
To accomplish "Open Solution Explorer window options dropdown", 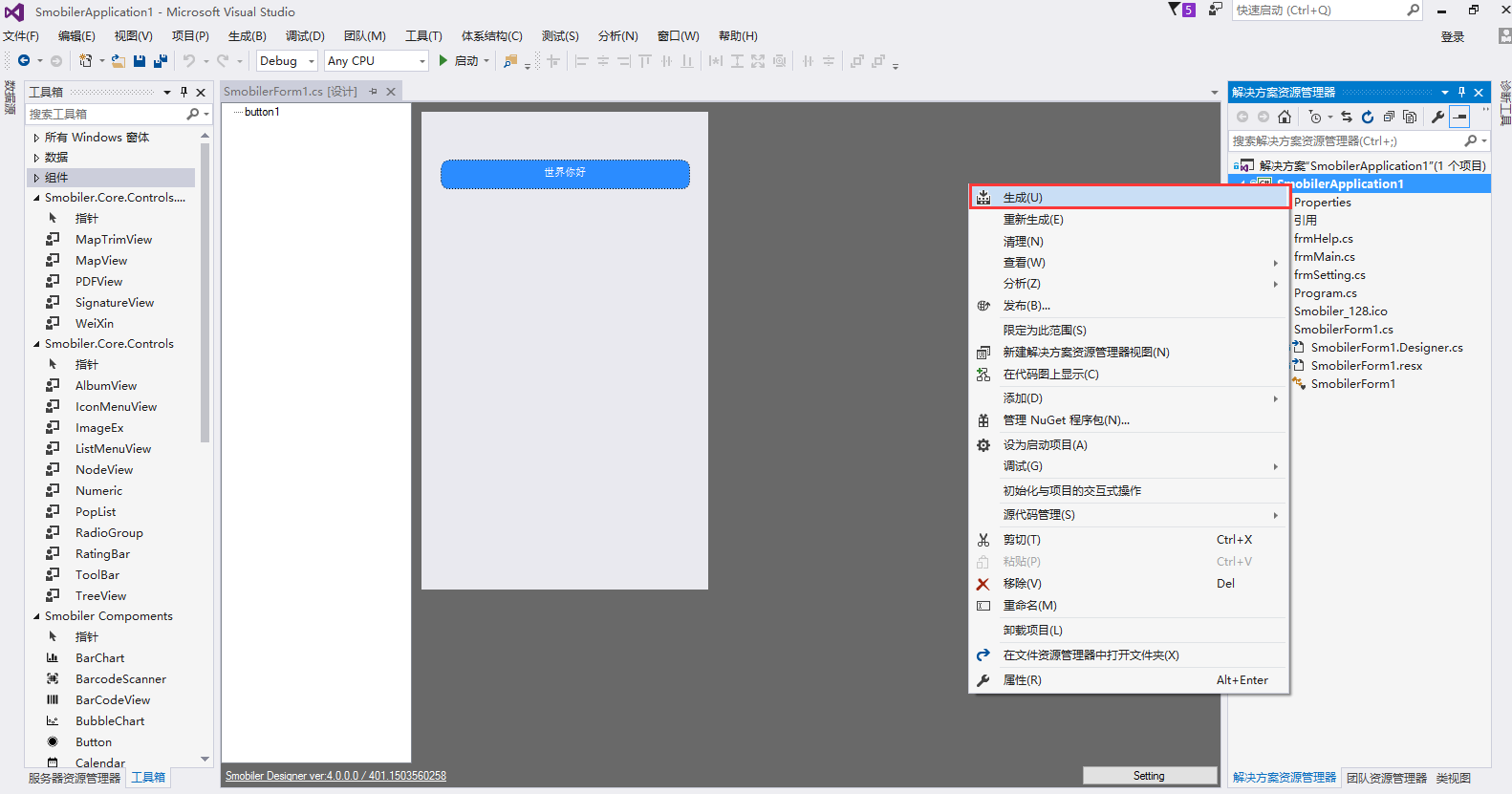I will coord(1444,93).
